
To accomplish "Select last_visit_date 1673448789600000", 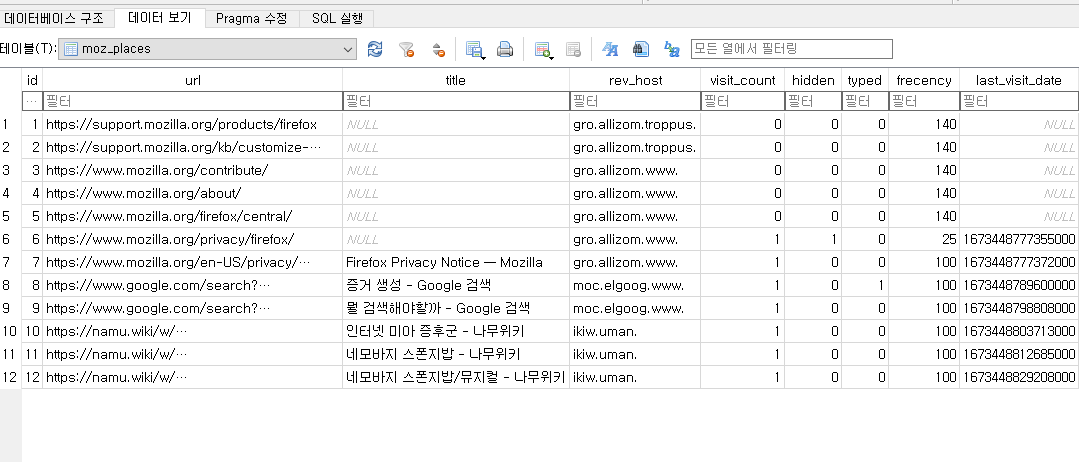I will [x=1019, y=285].
